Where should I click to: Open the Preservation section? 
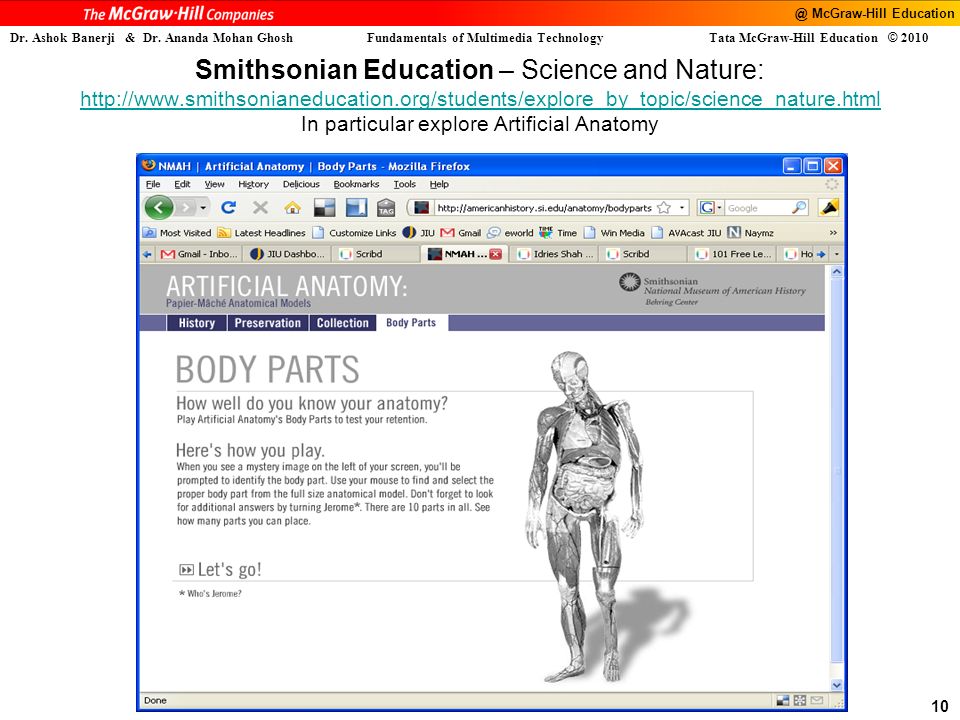268,323
